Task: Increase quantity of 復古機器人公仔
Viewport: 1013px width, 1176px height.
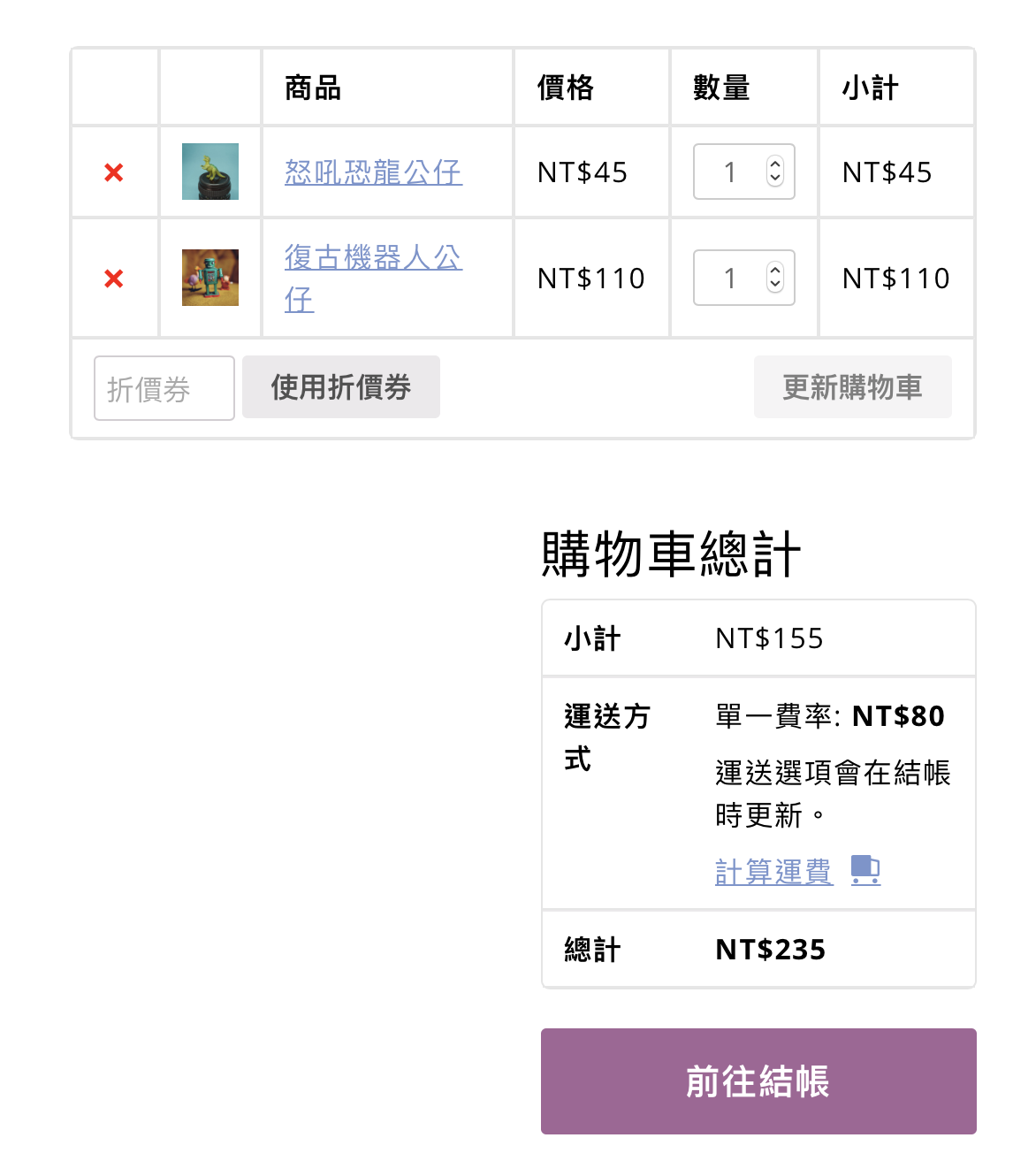Action: click(x=775, y=271)
